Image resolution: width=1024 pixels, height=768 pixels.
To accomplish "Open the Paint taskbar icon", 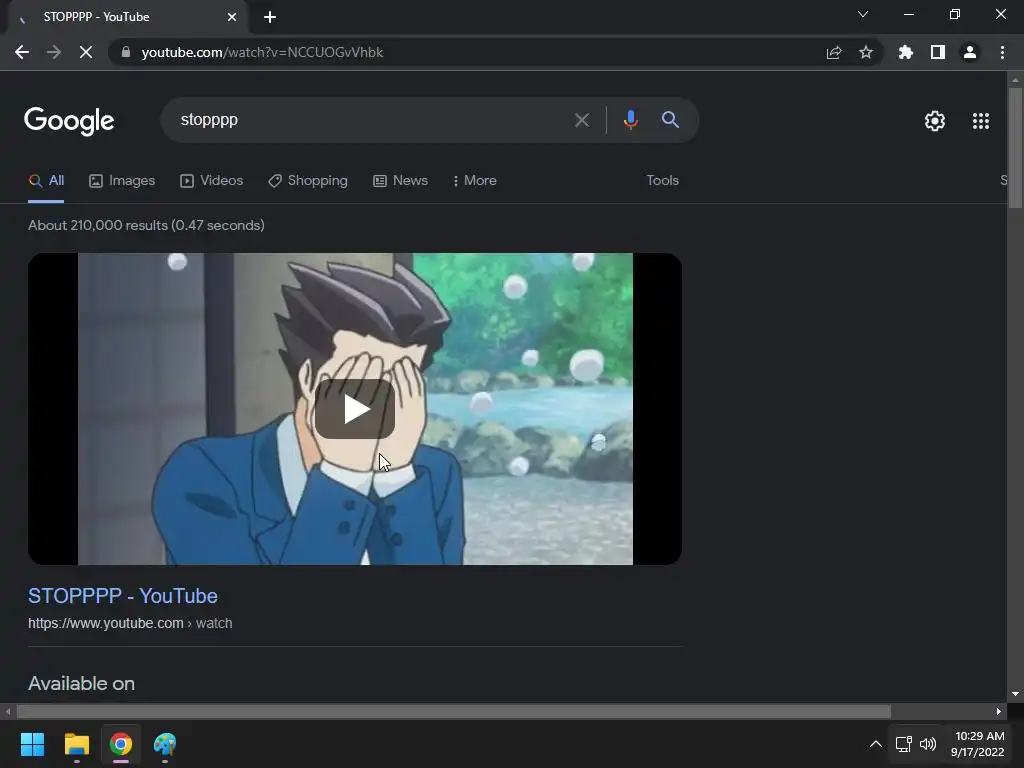I will coord(165,744).
